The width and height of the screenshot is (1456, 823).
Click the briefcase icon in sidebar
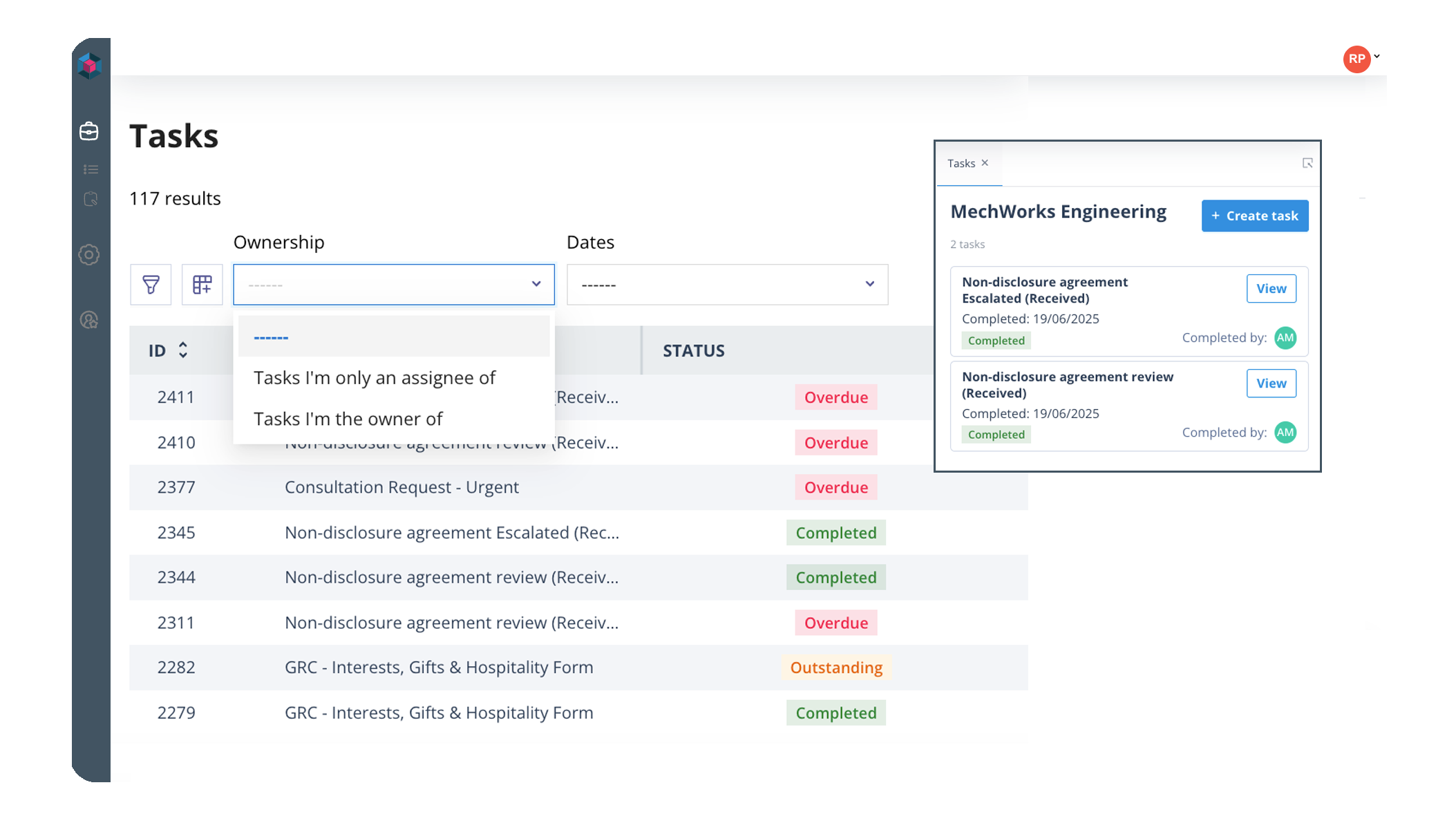coord(89,131)
